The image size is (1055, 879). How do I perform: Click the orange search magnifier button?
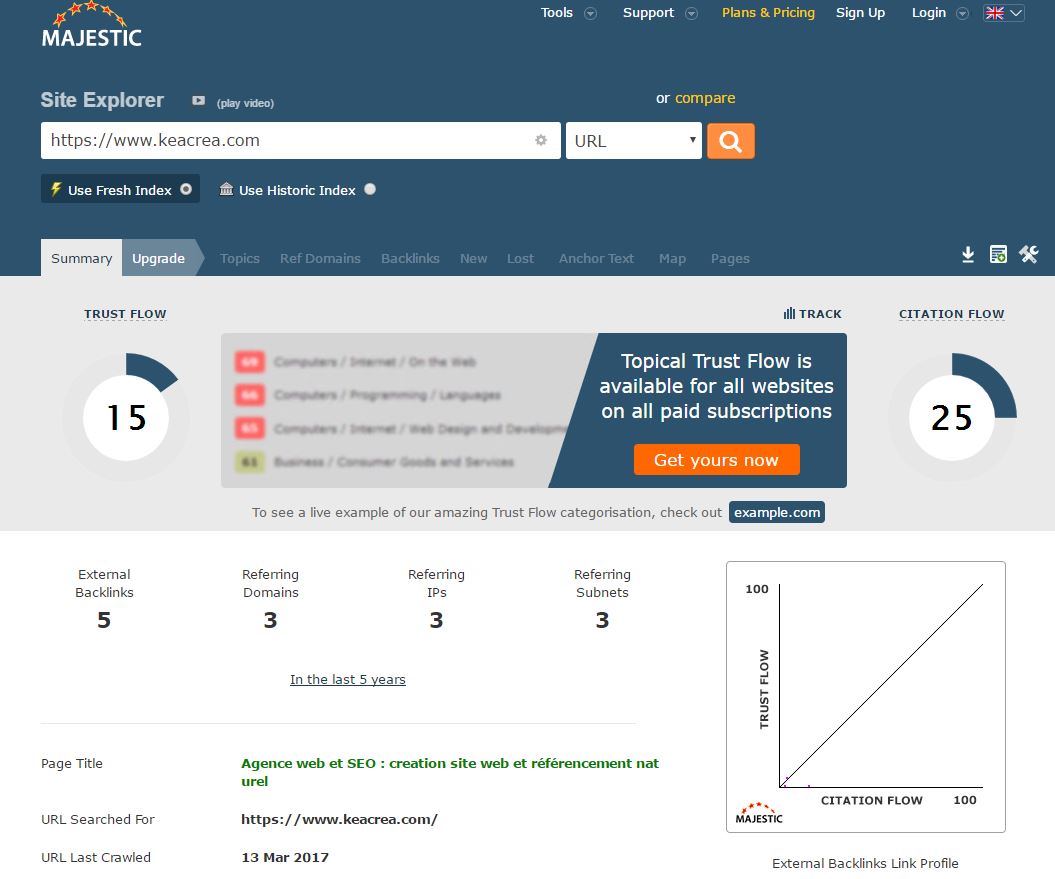click(x=730, y=141)
